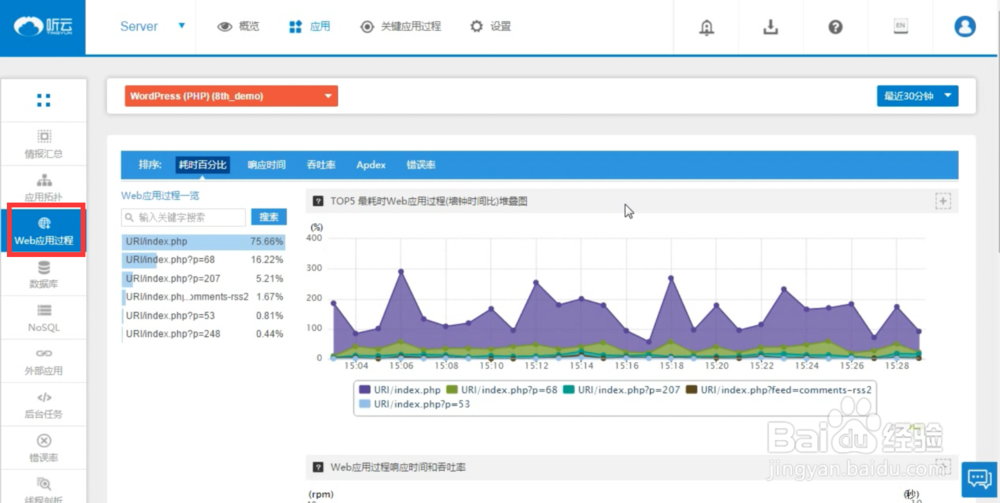
Task: Sort by 错误率 in the sort bar
Action: (x=421, y=164)
